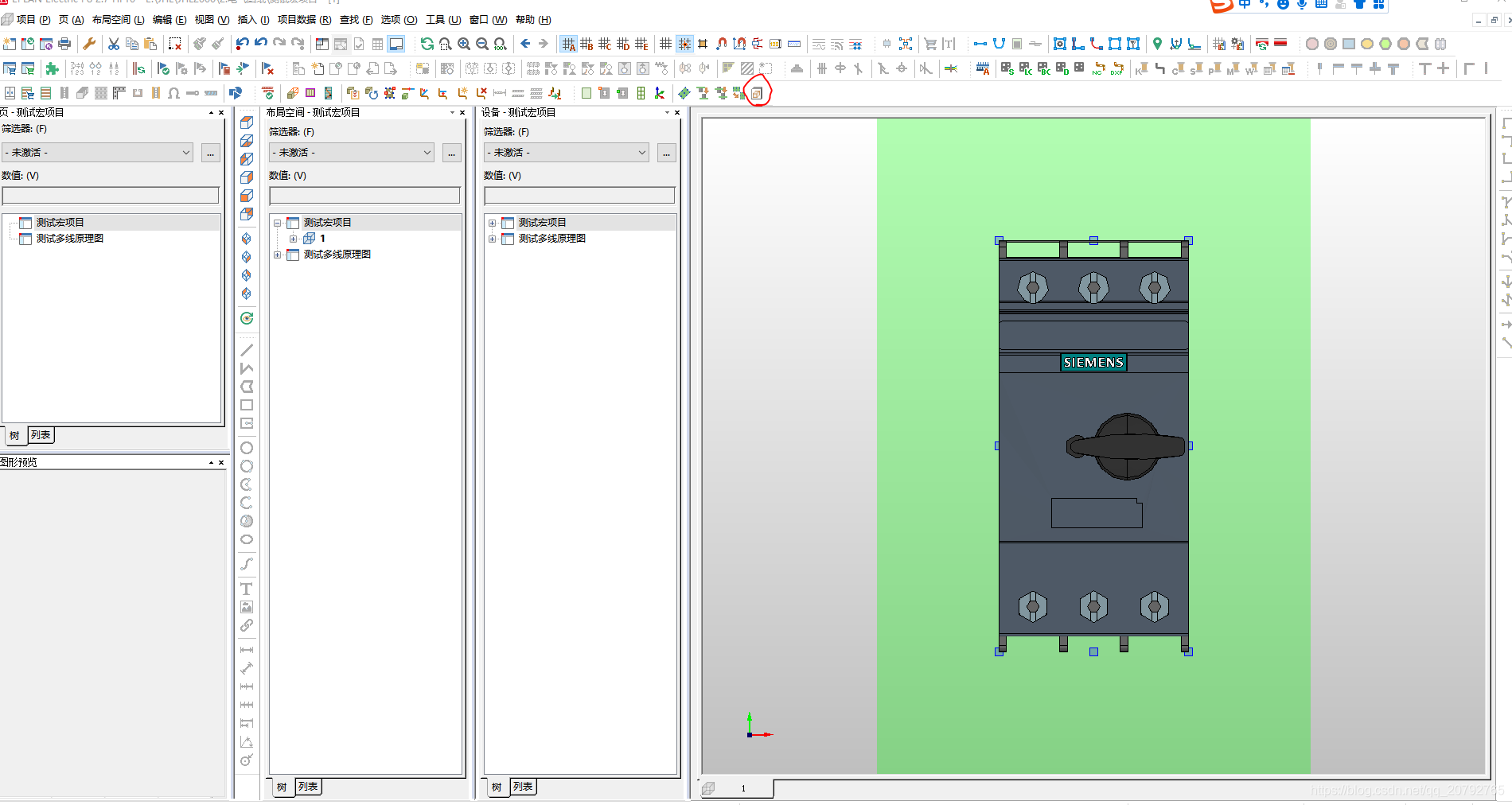Click the polyline drawing tool
Viewport: 1512px width, 805px height.
pos(247,368)
